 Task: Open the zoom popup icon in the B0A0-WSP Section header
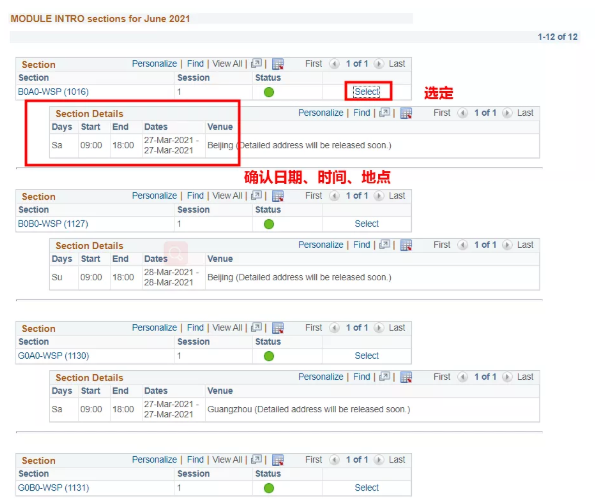[x=257, y=63]
